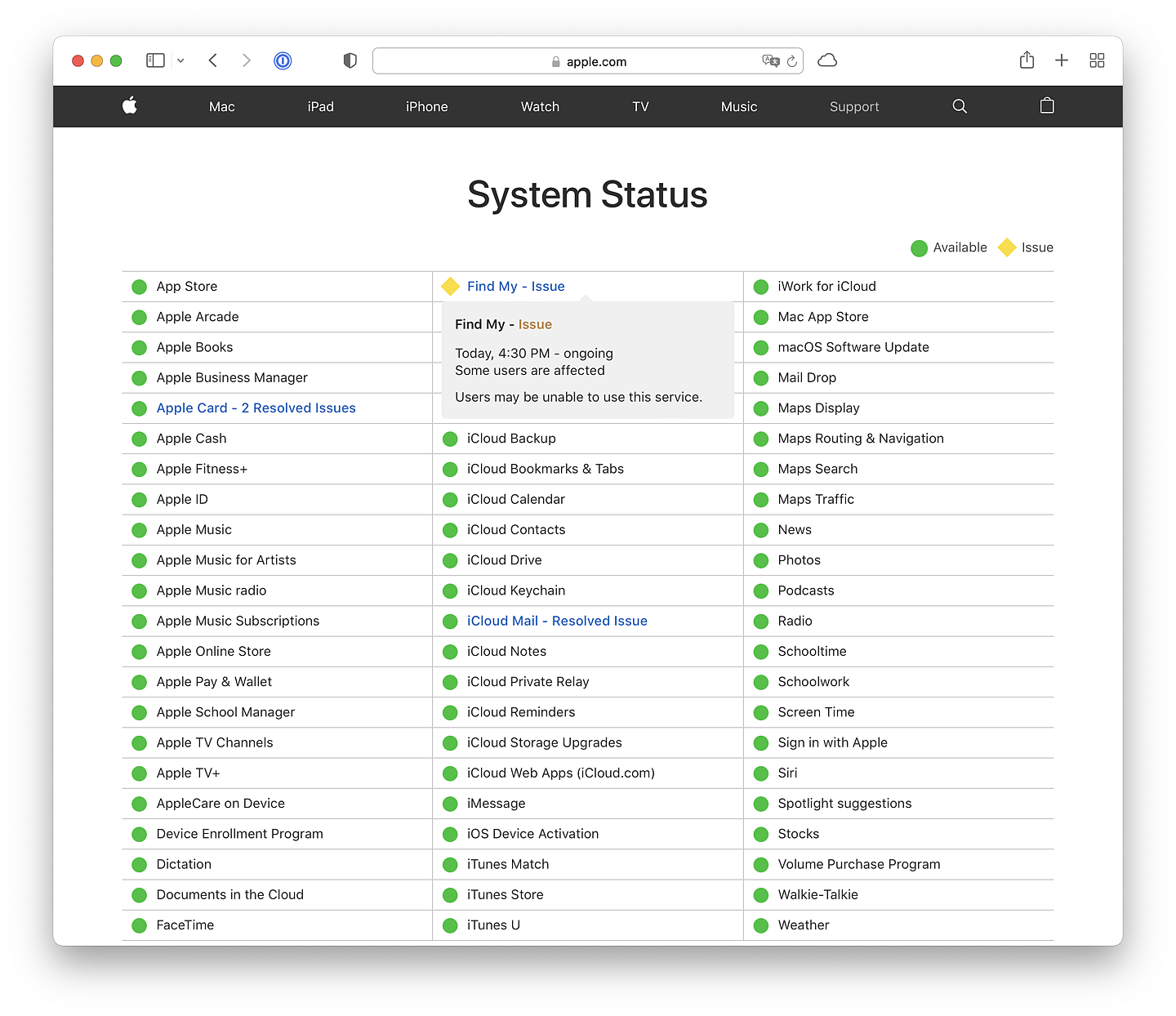The width and height of the screenshot is (1176, 1016).
Task: Click the green dot beside iCloud Mail
Action: click(x=450, y=622)
